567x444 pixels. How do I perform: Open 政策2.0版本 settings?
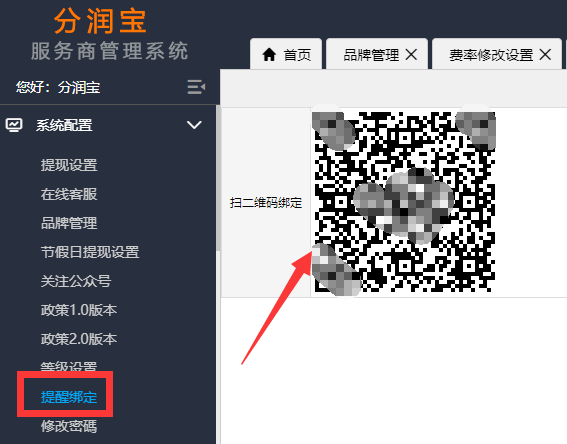(78, 339)
